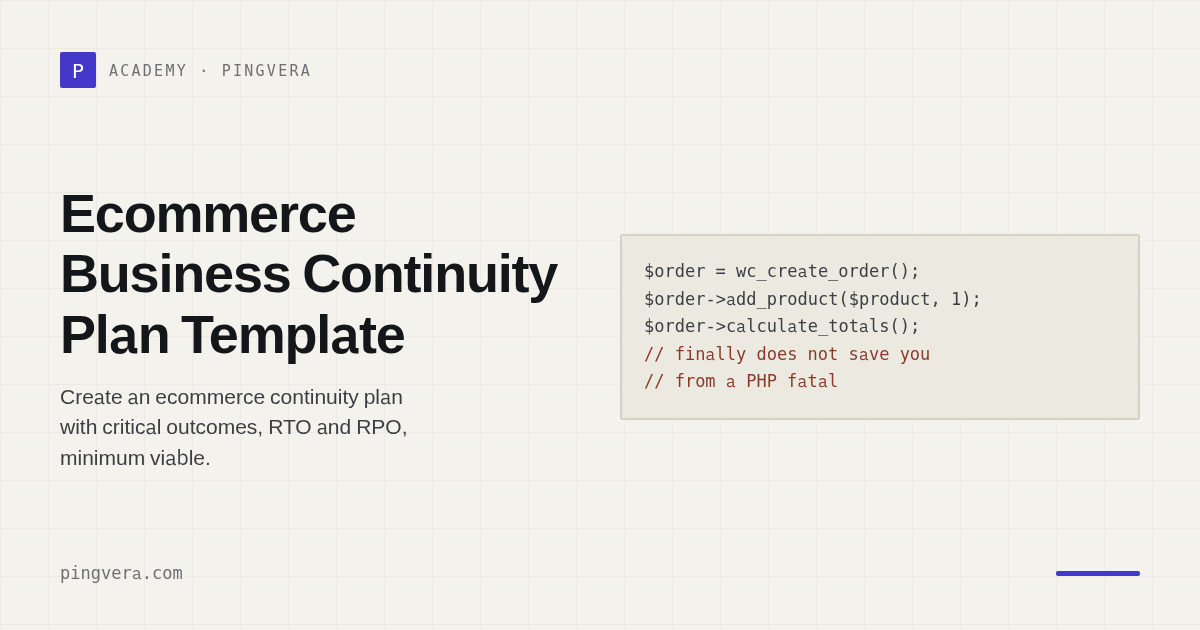Select the subtitle beginning 'Create an ecommerce continuity plan'
Screen dimensions: 1200x630
coord(234,427)
